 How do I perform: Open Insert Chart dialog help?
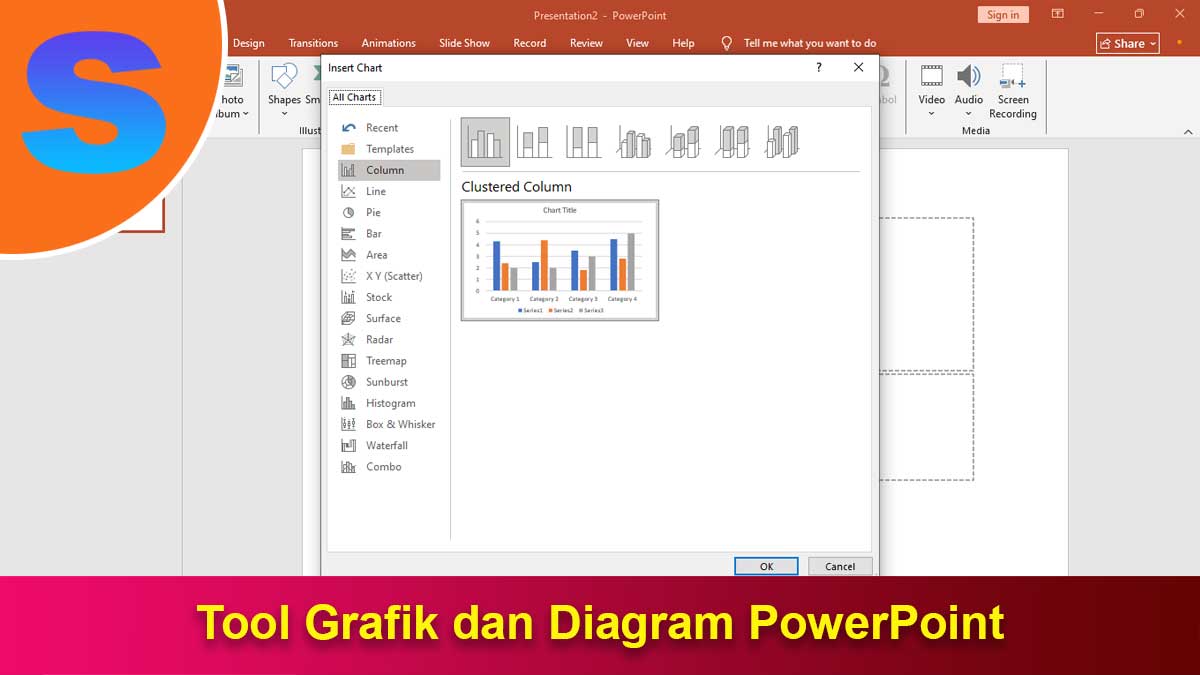tap(819, 67)
